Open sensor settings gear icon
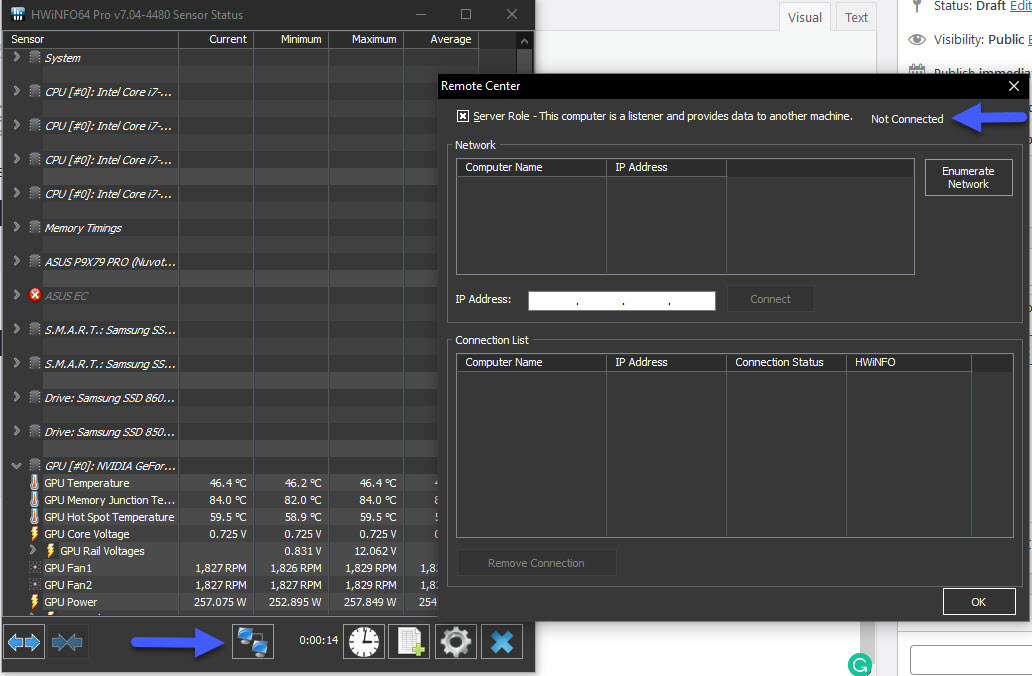Screen dimensions: 1032x676 pos(455,641)
